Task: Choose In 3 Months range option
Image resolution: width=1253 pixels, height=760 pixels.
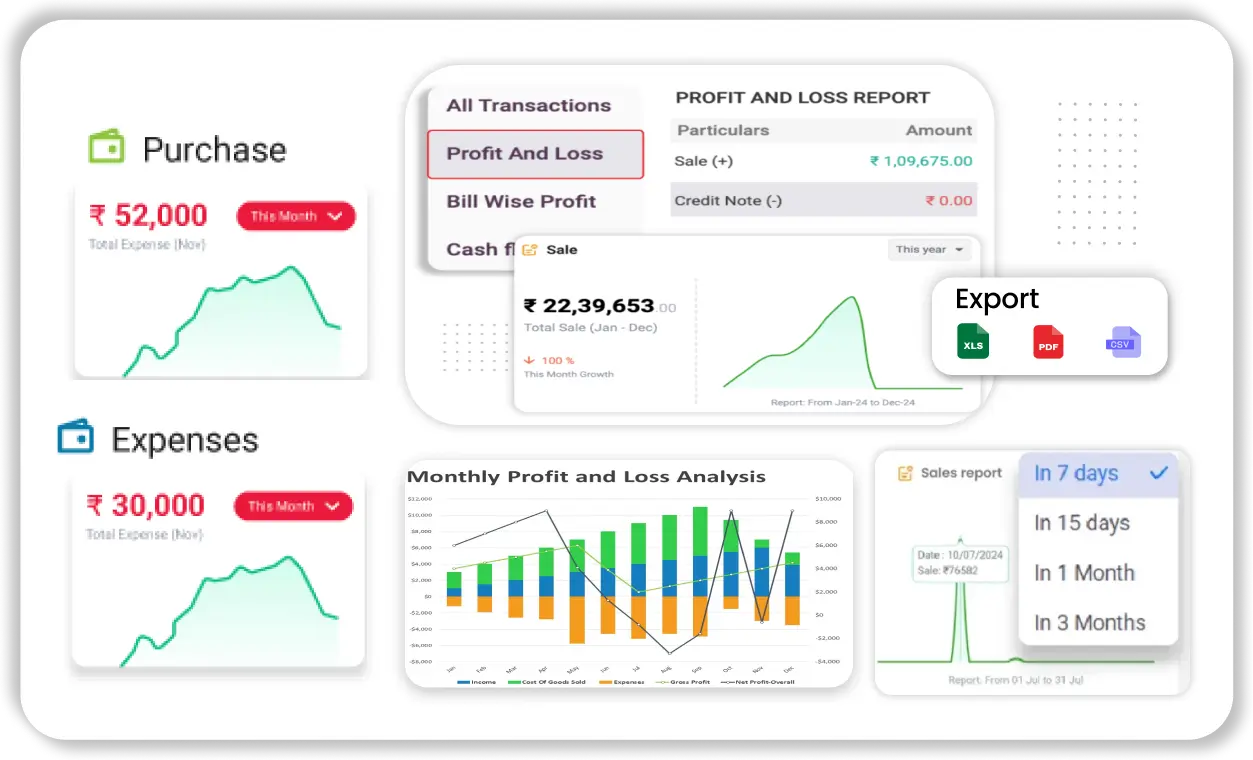Action: point(1089,622)
